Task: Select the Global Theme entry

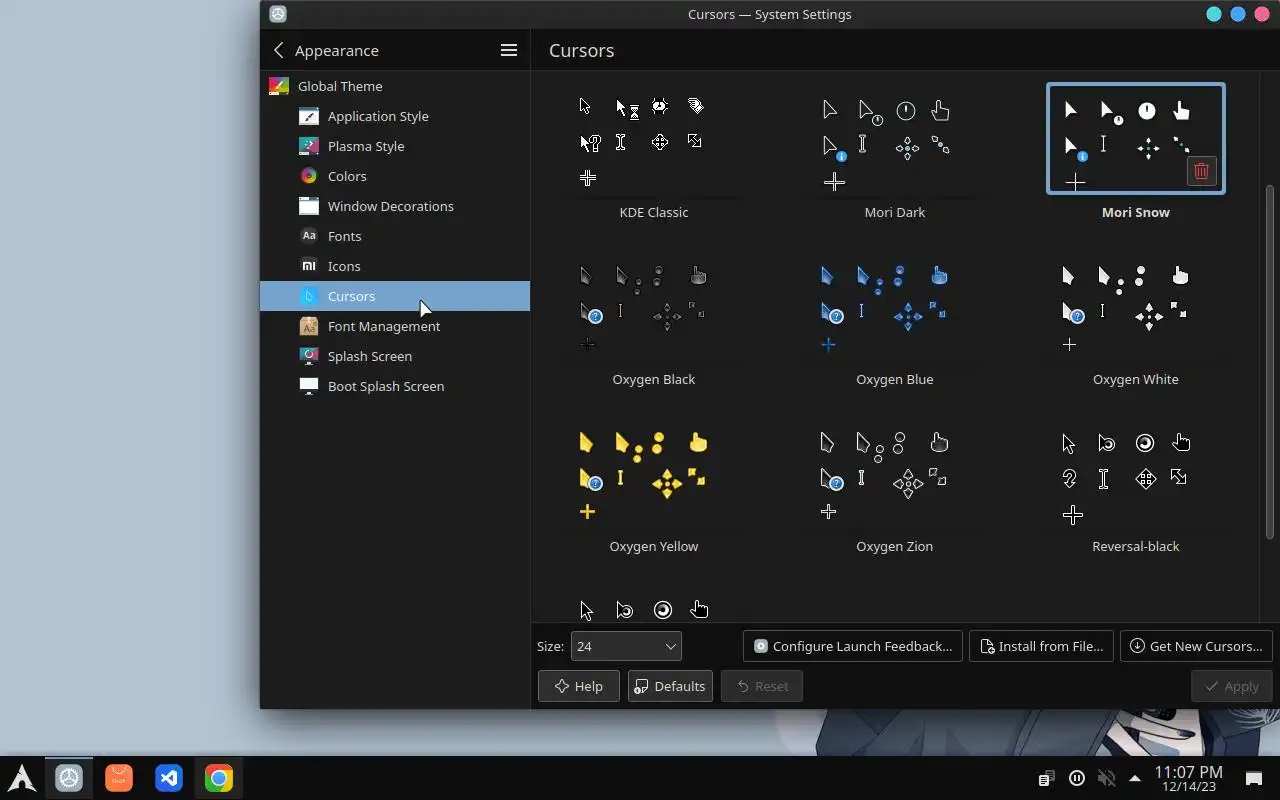Action: pyautogui.click(x=395, y=86)
